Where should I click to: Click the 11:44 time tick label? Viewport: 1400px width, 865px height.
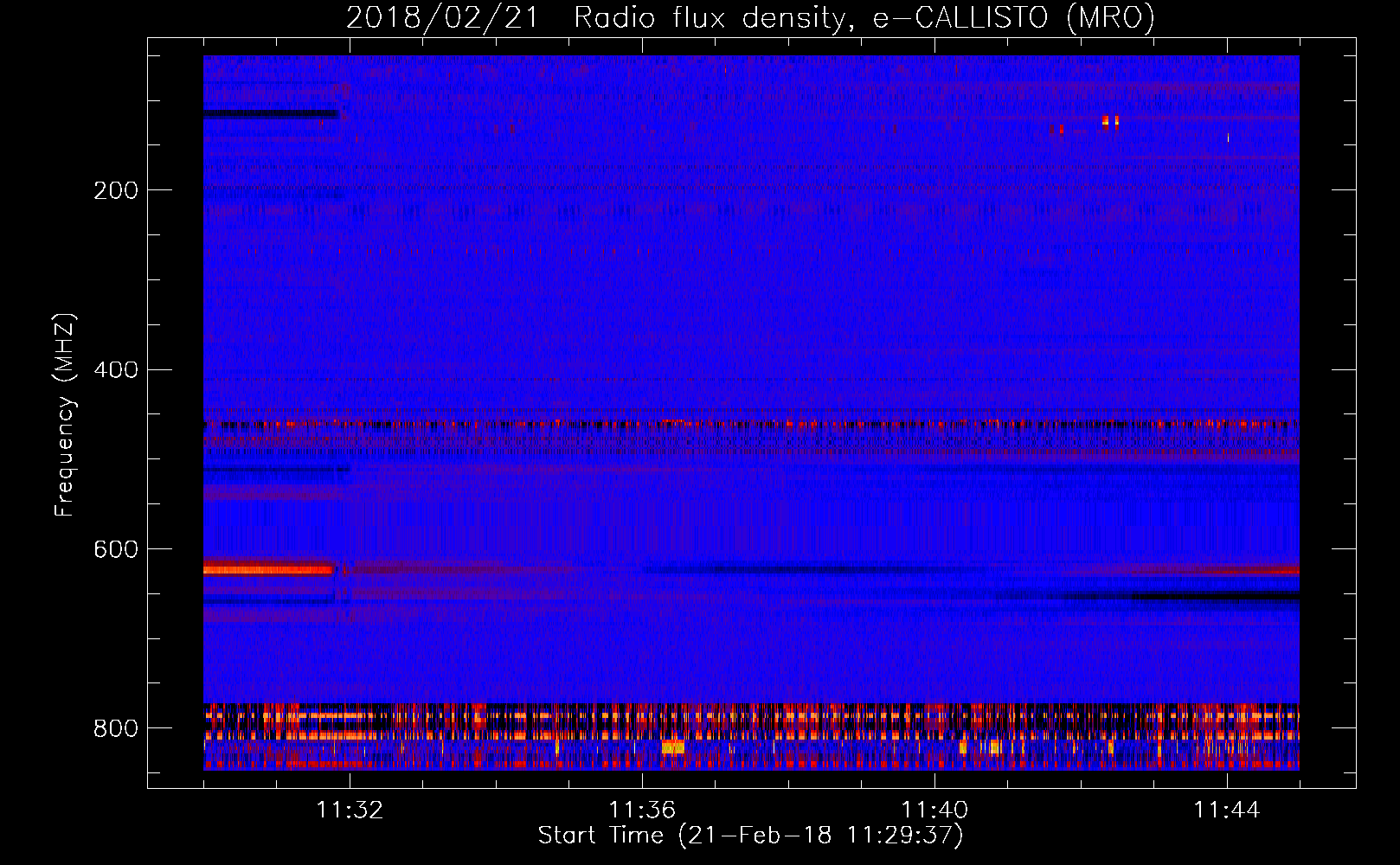click(x=1227, y=811)
